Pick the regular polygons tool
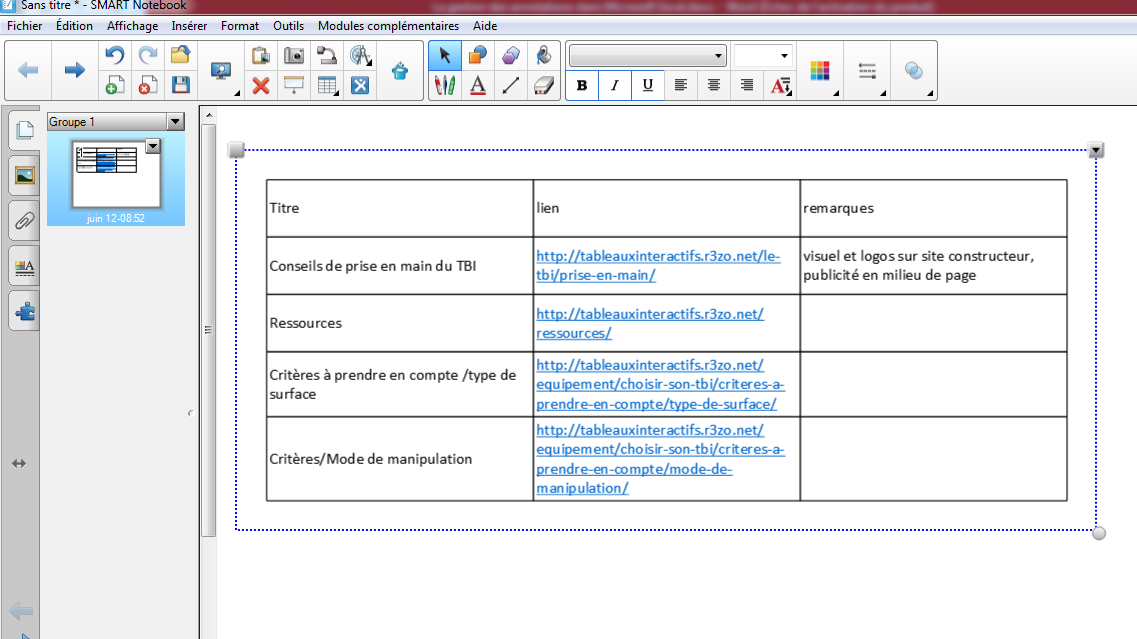The image size is (1137, 639). point(511,55)
